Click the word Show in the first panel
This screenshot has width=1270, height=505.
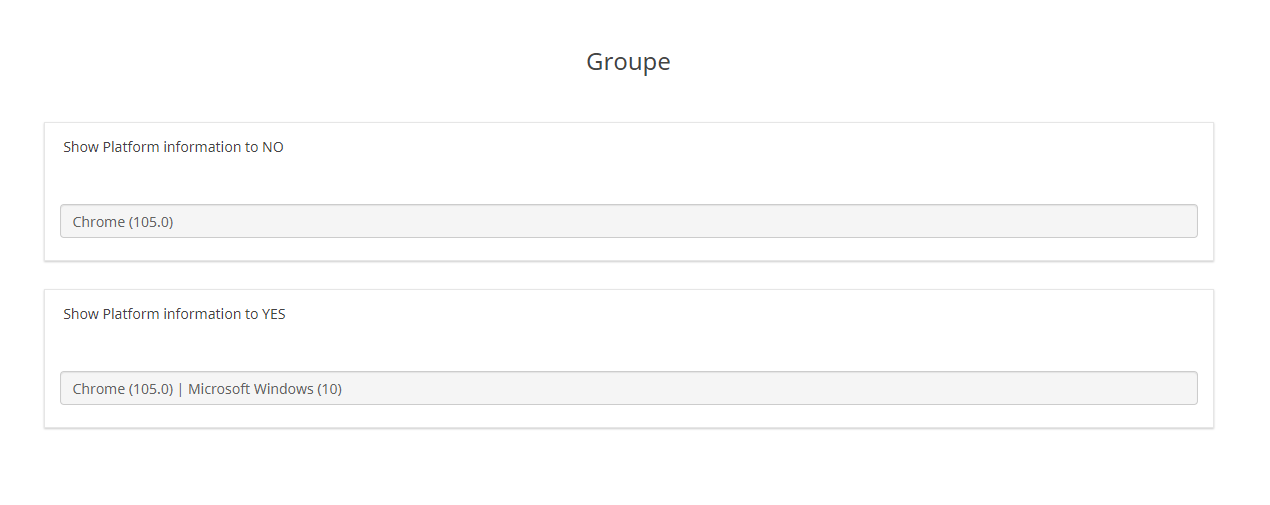(81, 147)
